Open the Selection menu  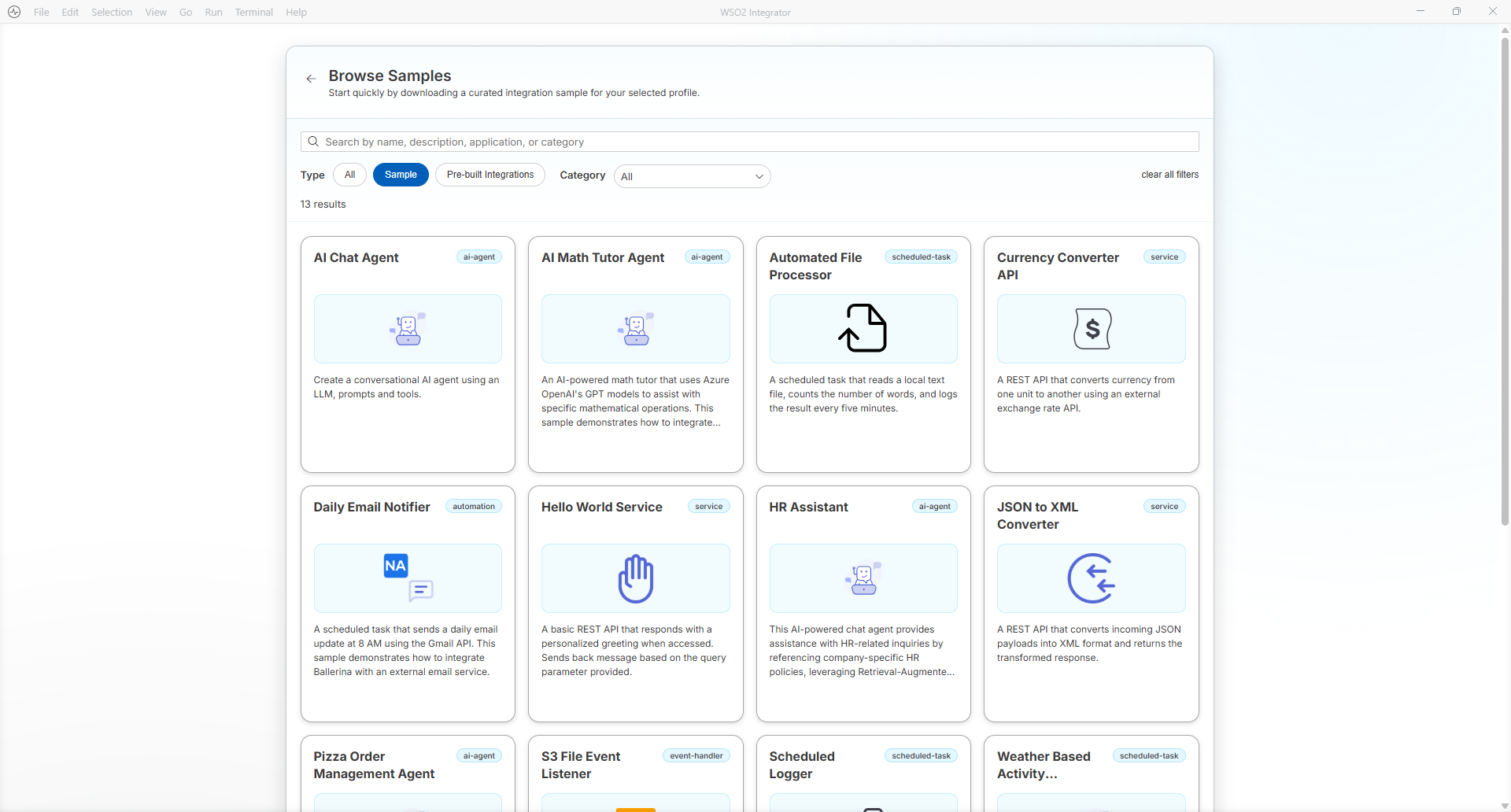112,12
